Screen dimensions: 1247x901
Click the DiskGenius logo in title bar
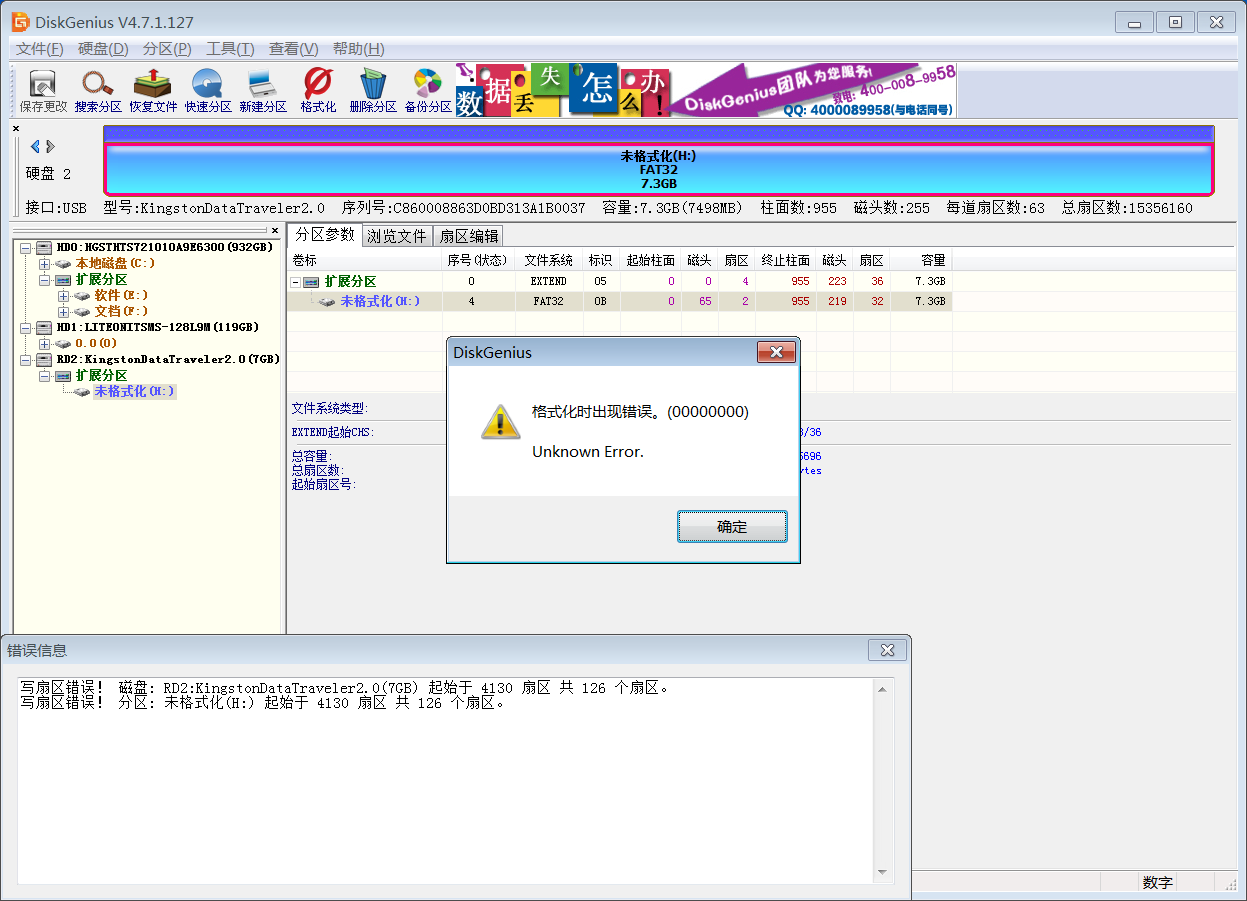[20, 22]
